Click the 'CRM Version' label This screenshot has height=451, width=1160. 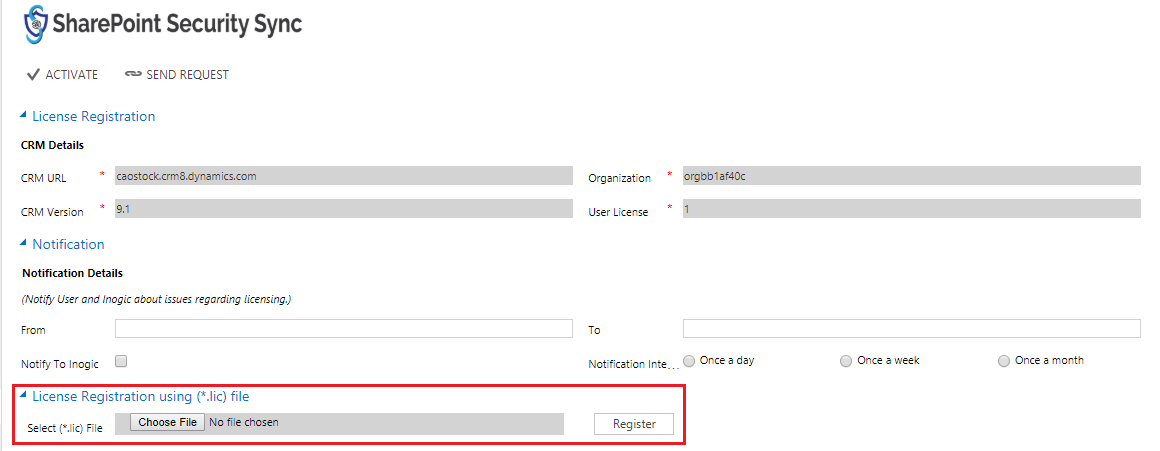(52, 212)
